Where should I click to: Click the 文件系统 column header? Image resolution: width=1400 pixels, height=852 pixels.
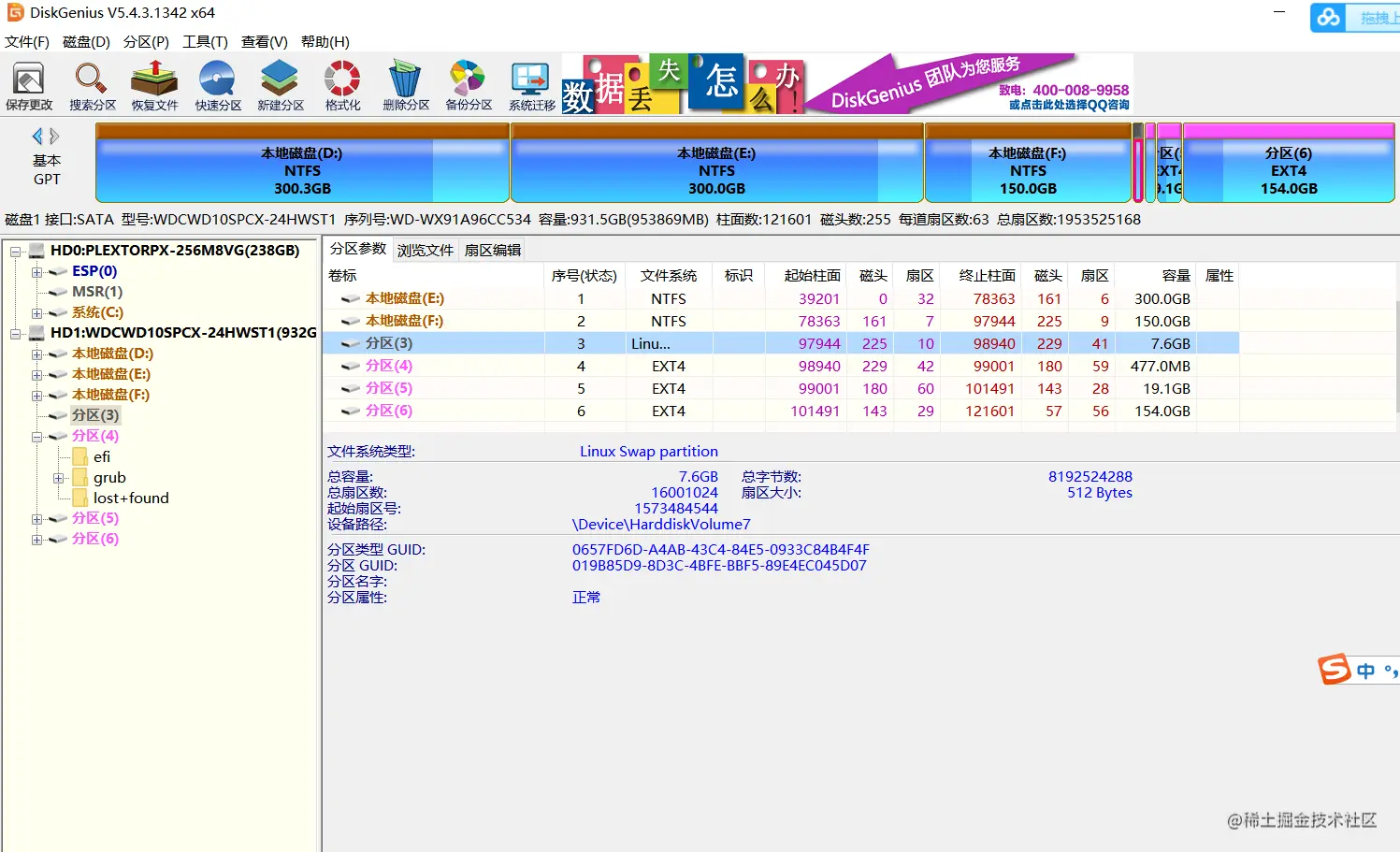669,276
